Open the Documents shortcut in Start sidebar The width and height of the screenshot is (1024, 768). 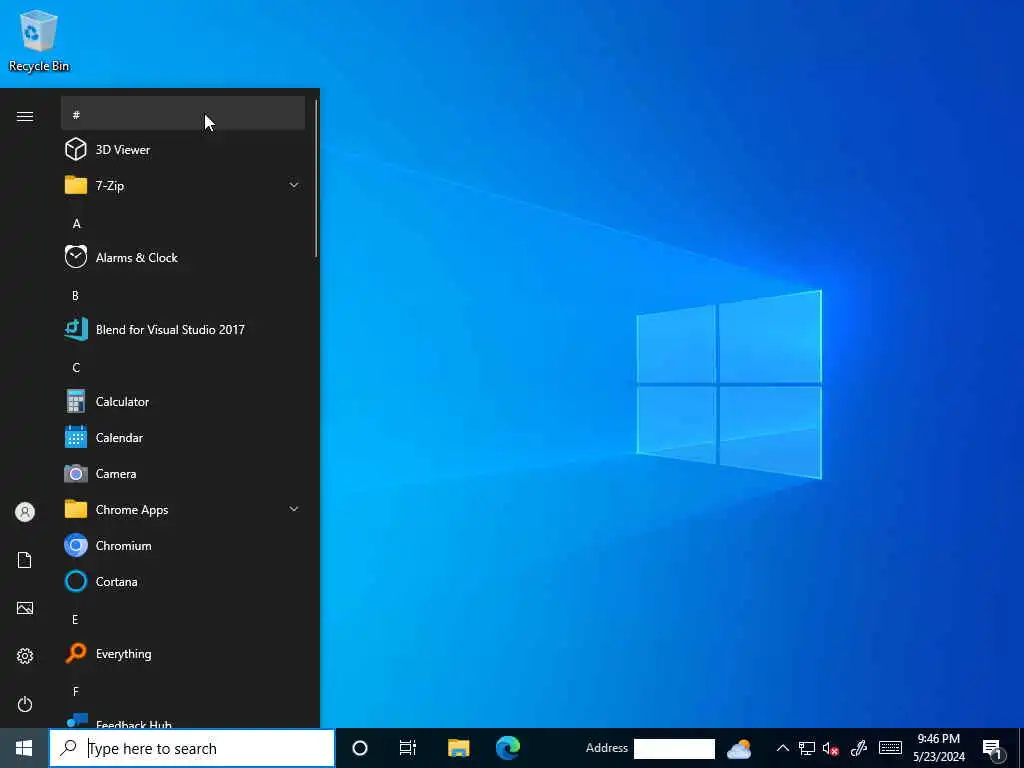(25, 560)
